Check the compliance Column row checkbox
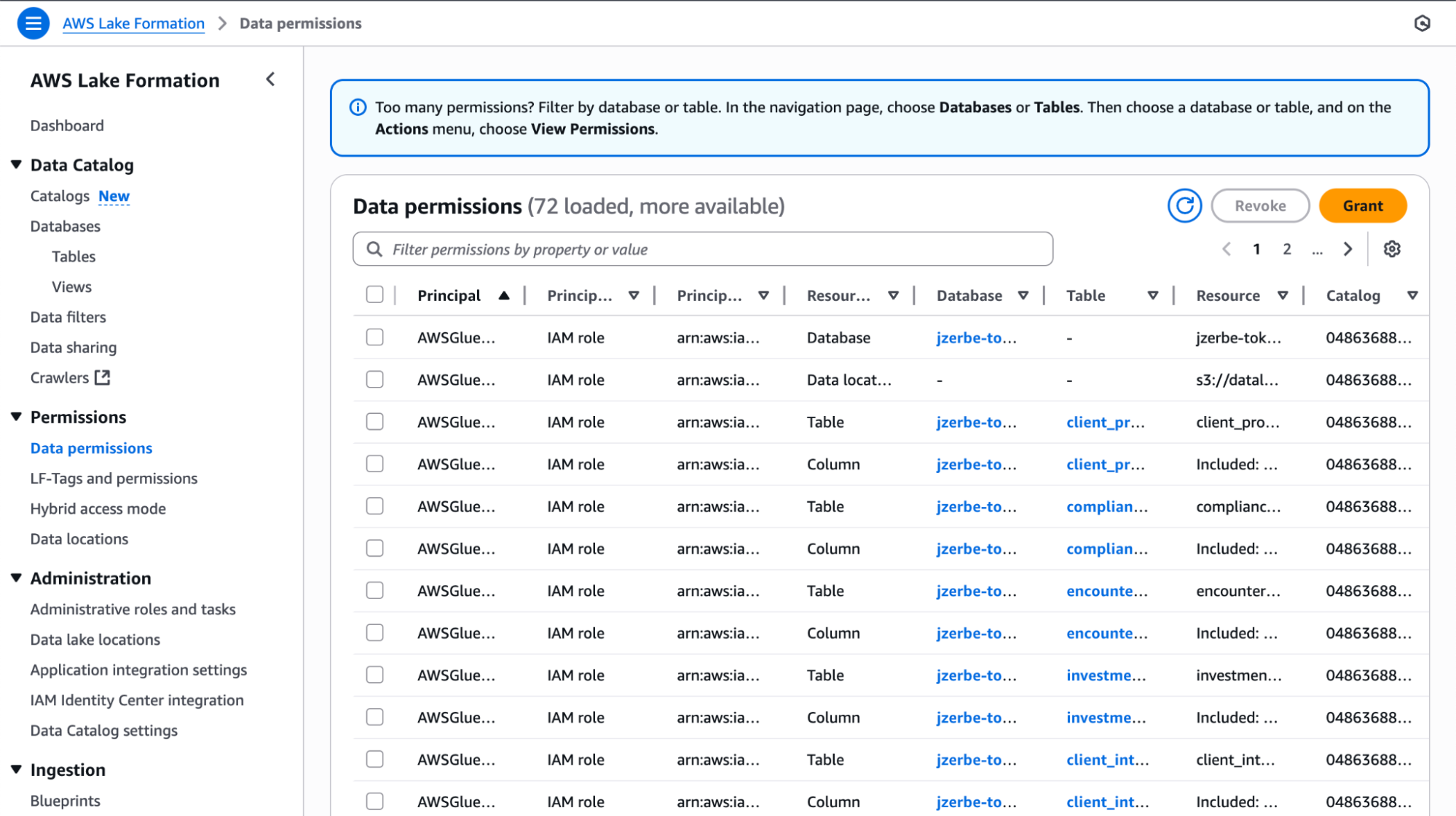The image size is (1456, 816). click(x=374, y=549)
